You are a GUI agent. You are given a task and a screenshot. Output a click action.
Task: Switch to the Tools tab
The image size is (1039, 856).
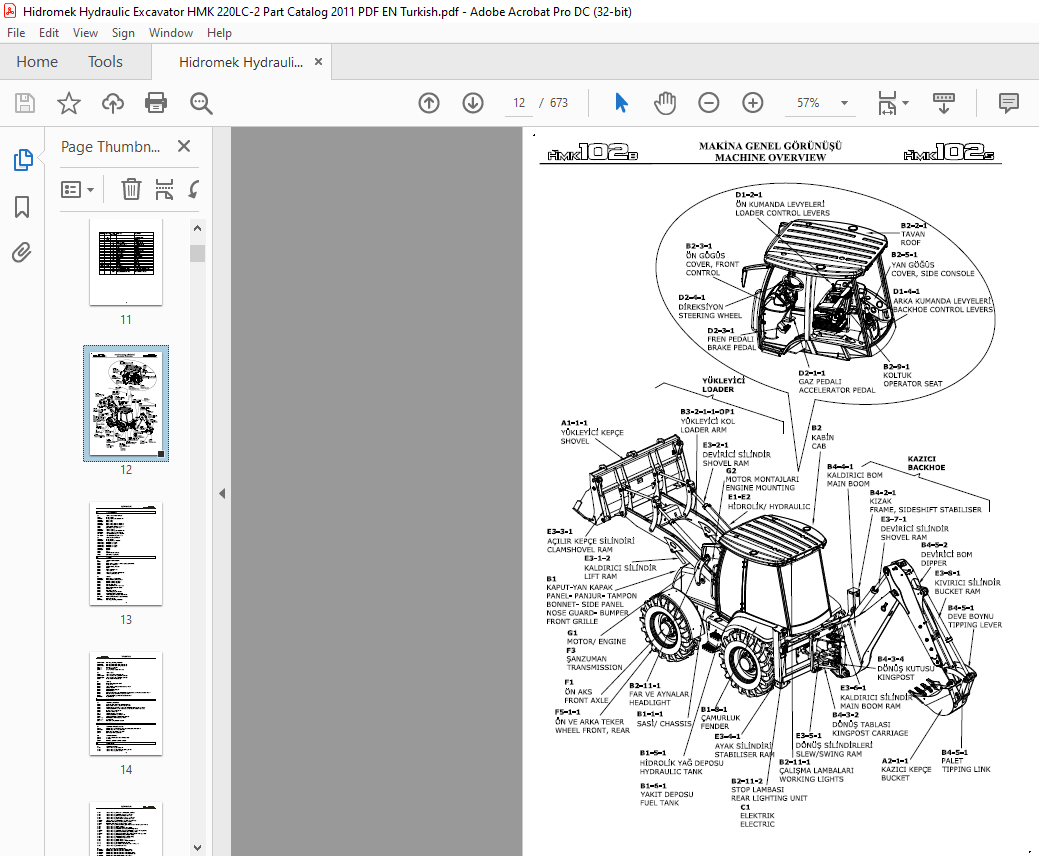coord(105,62)
